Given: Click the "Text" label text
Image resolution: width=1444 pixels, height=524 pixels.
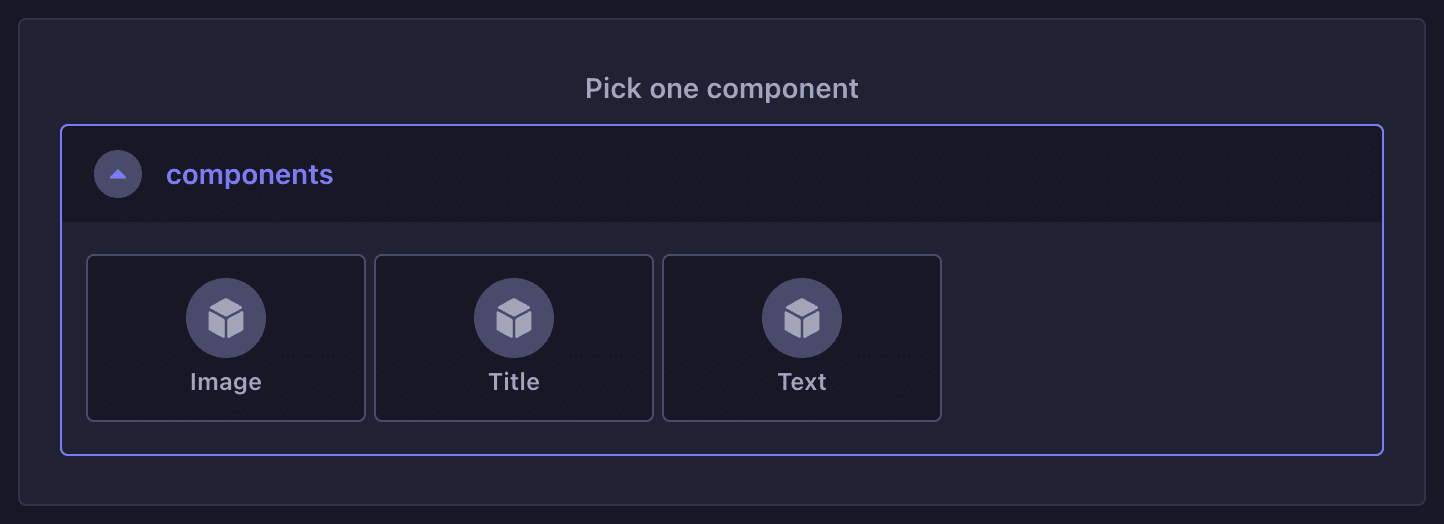Looking at the screenshot, I should click(x=802, y=382).
